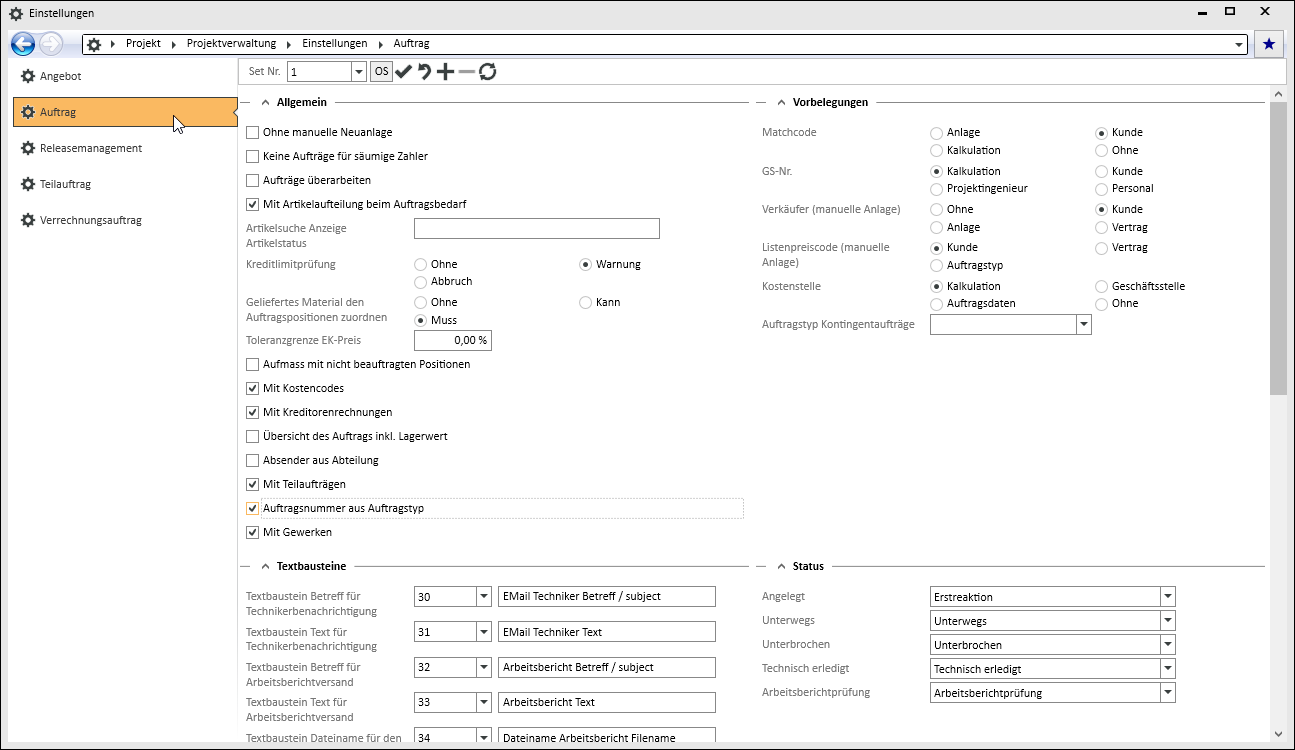Open the breadcrumb address dropdown
1295x750 pixels.
1240,45
